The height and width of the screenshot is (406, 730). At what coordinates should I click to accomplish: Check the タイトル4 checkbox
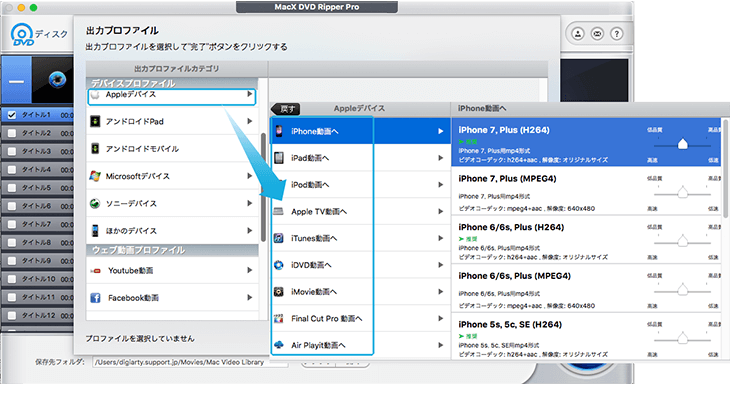[11, 169]
